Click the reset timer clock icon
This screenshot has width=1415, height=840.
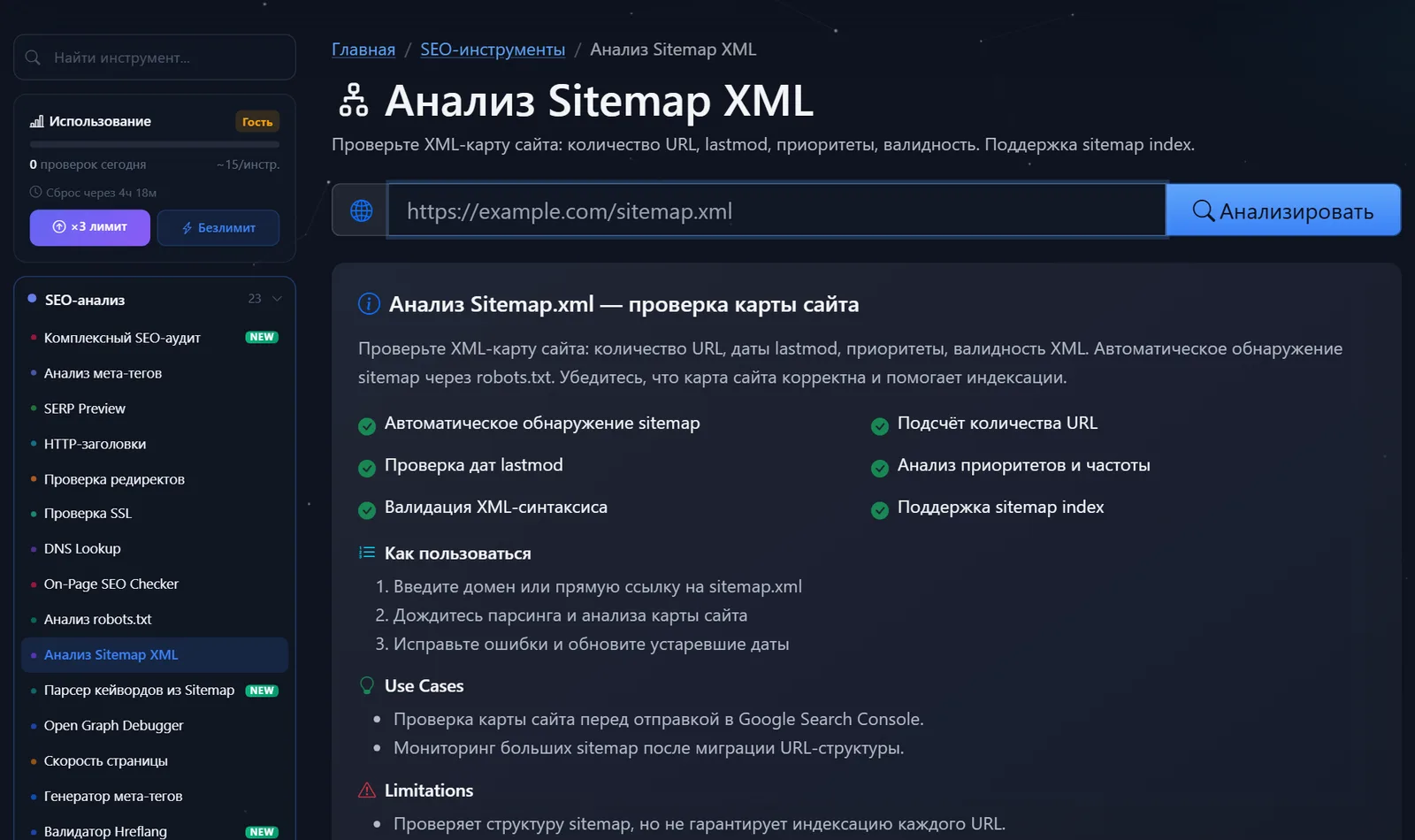click(x=35, y=192)
